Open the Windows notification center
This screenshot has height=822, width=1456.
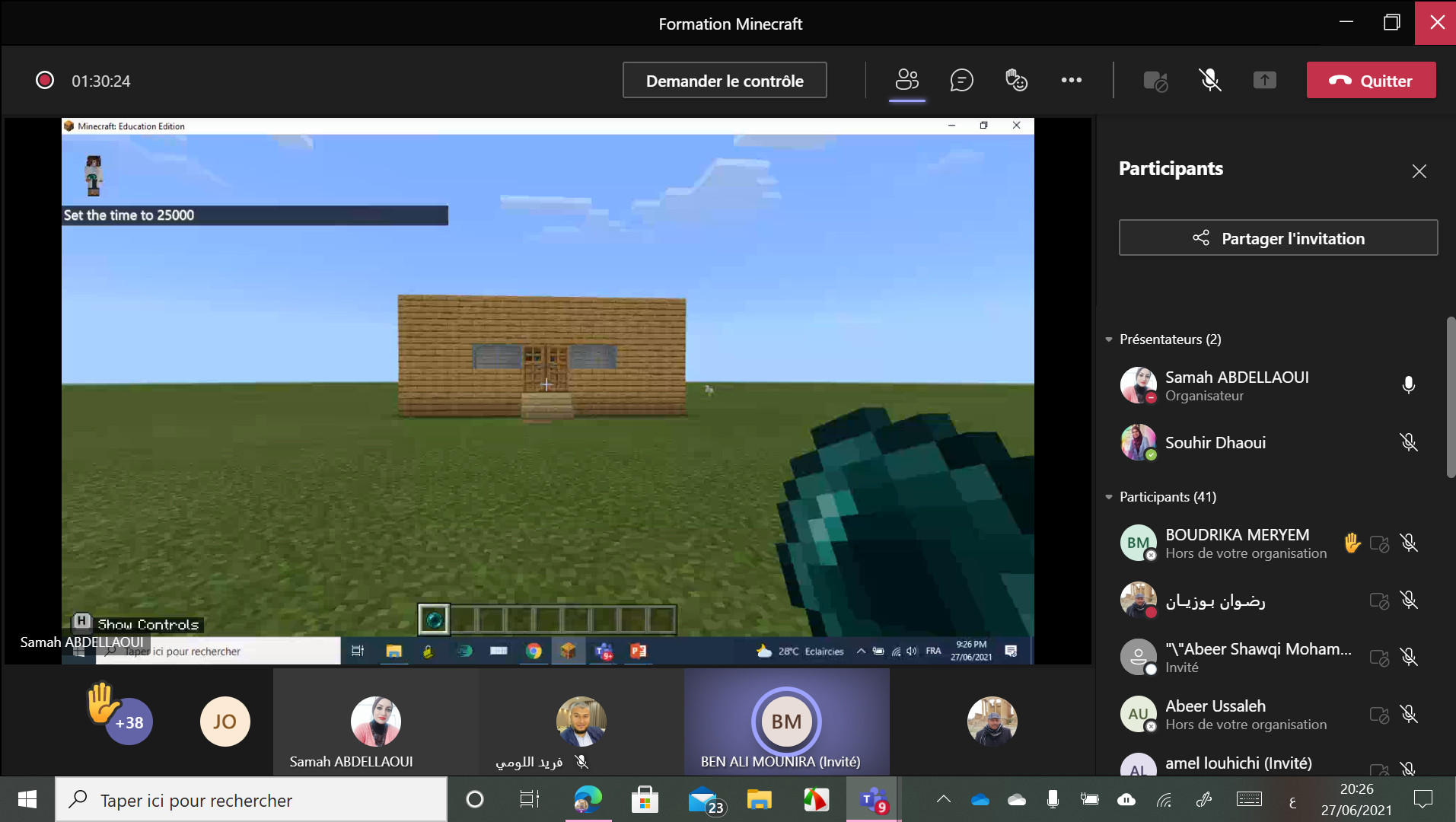tap(1423, 799)
